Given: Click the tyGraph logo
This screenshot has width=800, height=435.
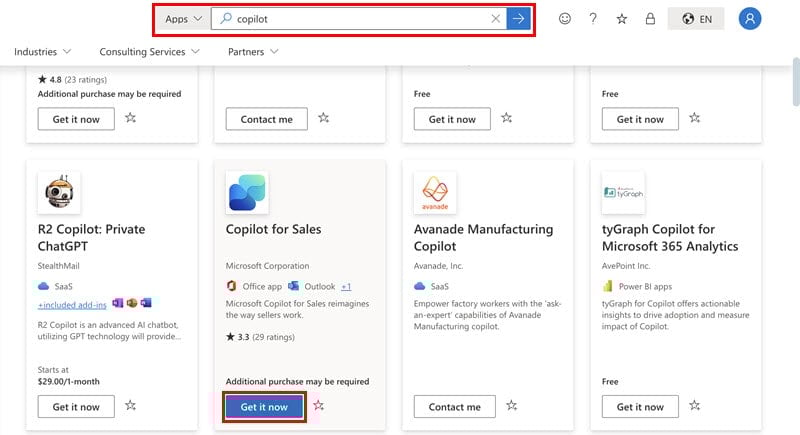Looking at the screenshot, I should click(x=623, y=192).
